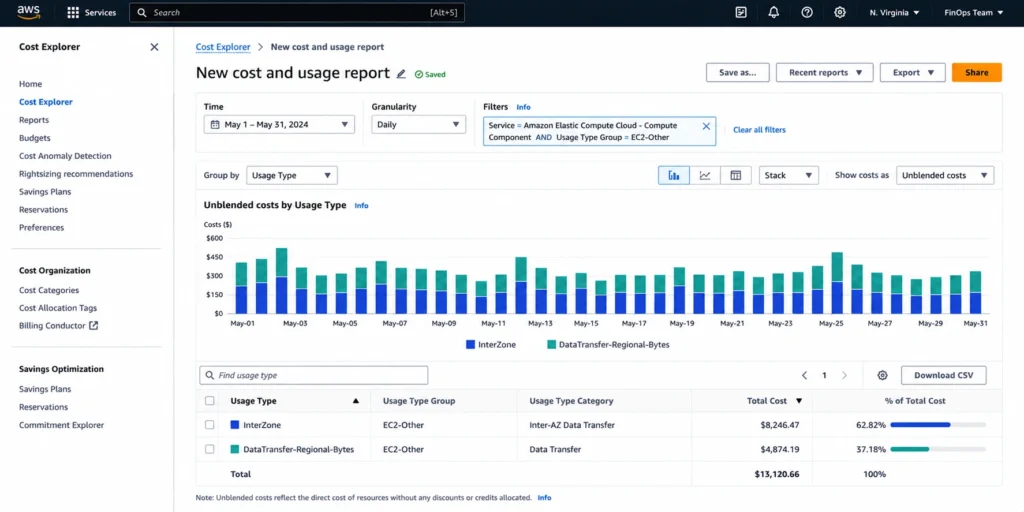Viewport: 1024px width, 512px height.
Task: Click DataTransfer-Regional-Bytes legend swatch
Action: tap(552, 344)
